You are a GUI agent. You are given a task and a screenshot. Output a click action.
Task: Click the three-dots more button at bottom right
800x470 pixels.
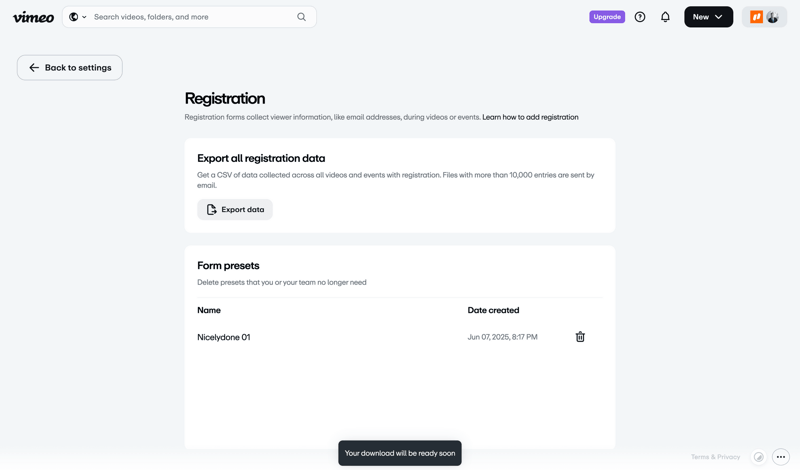coord(781,457)
